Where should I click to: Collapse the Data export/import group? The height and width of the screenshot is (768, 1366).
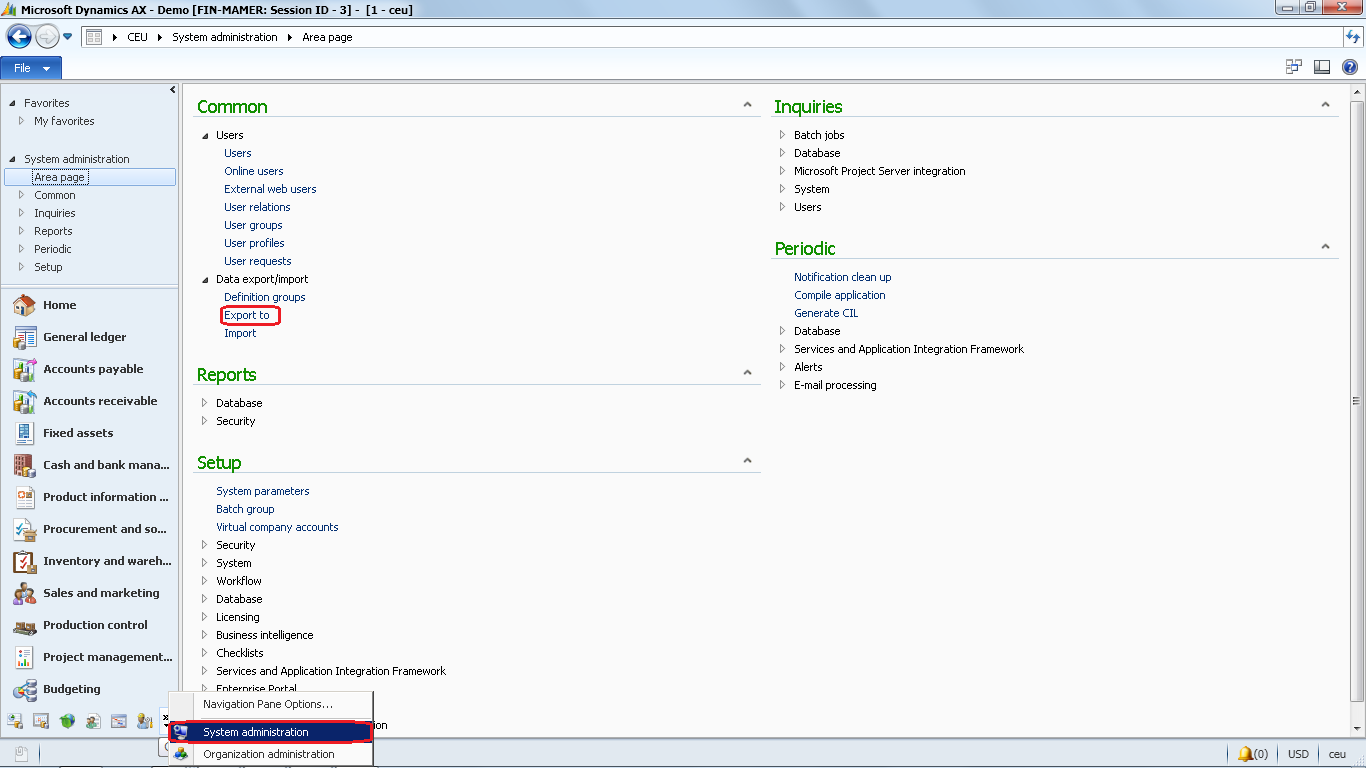[205, 279]
